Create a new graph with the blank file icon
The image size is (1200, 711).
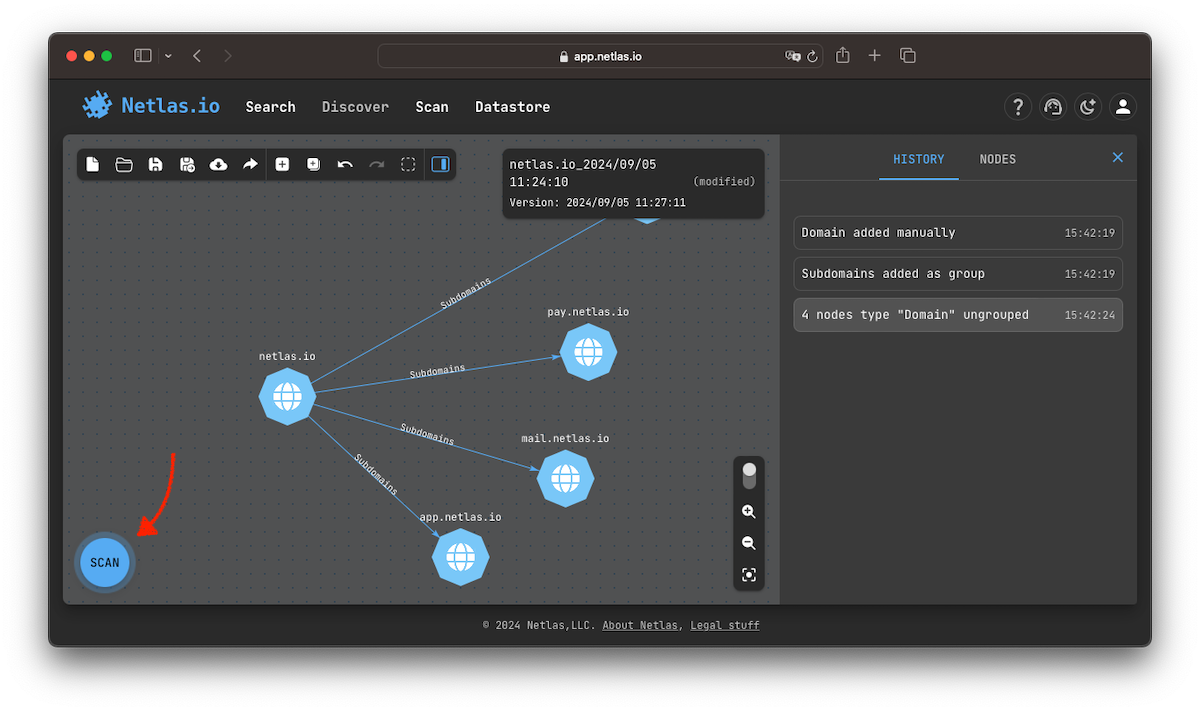click(93, 164)
